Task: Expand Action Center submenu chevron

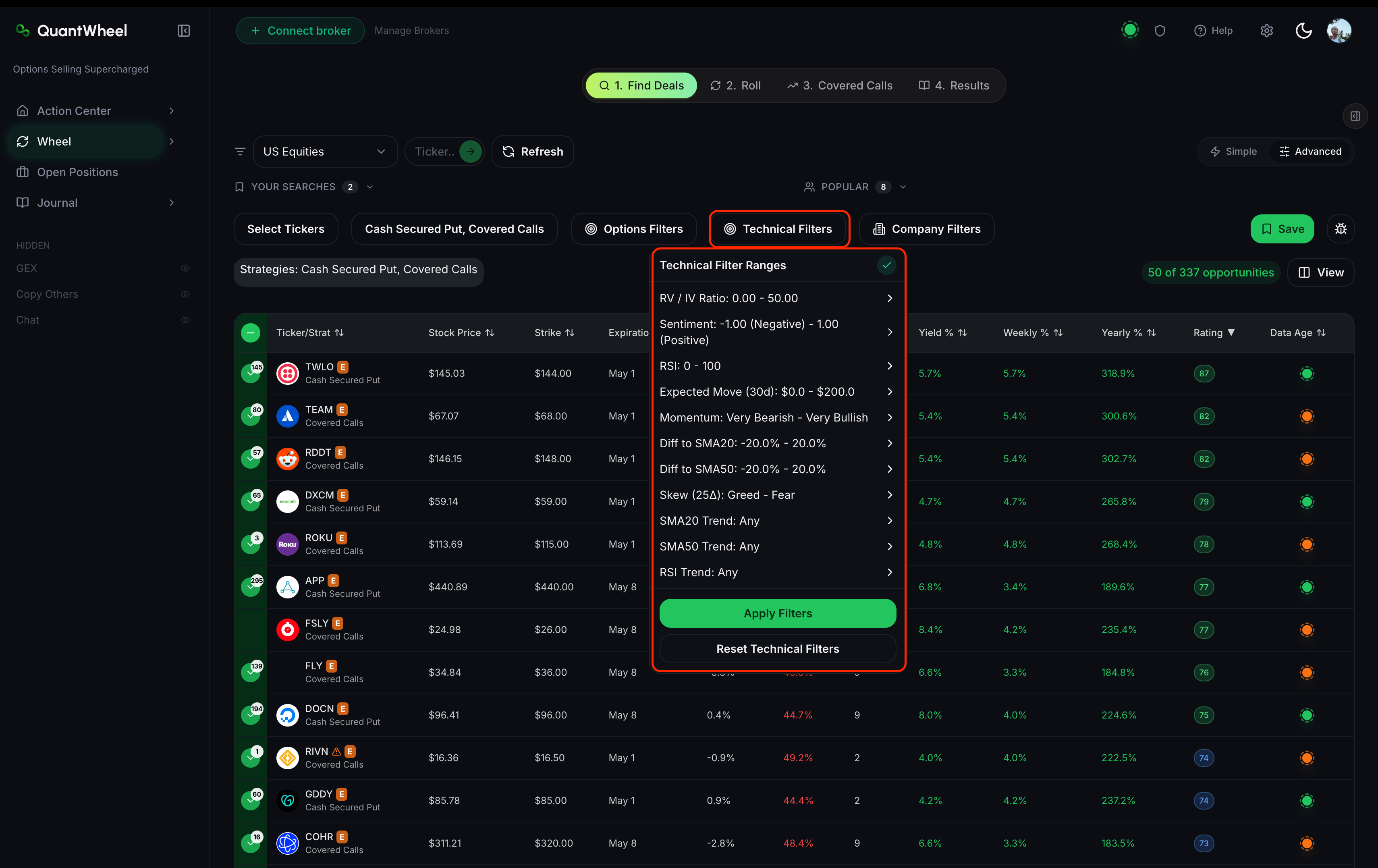Action: (x=171, y=111)
